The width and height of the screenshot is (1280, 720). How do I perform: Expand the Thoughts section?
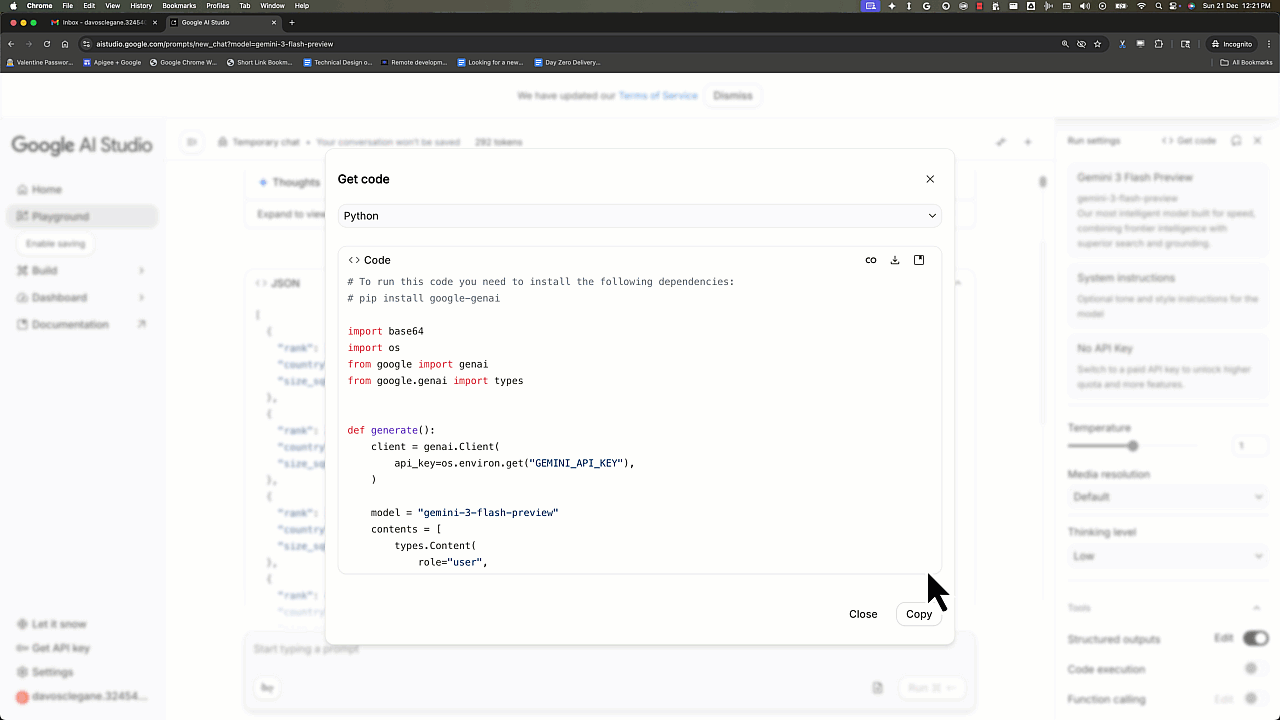(290, 183)
